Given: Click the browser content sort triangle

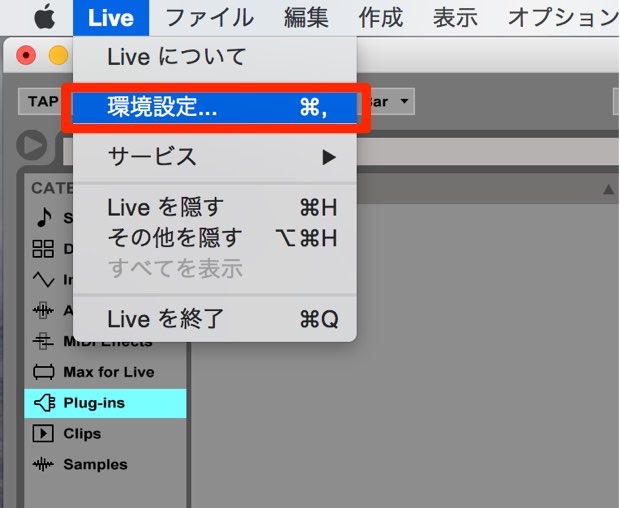Looking at the screenshot, I should pyautogui.click(x=609, y=190).
